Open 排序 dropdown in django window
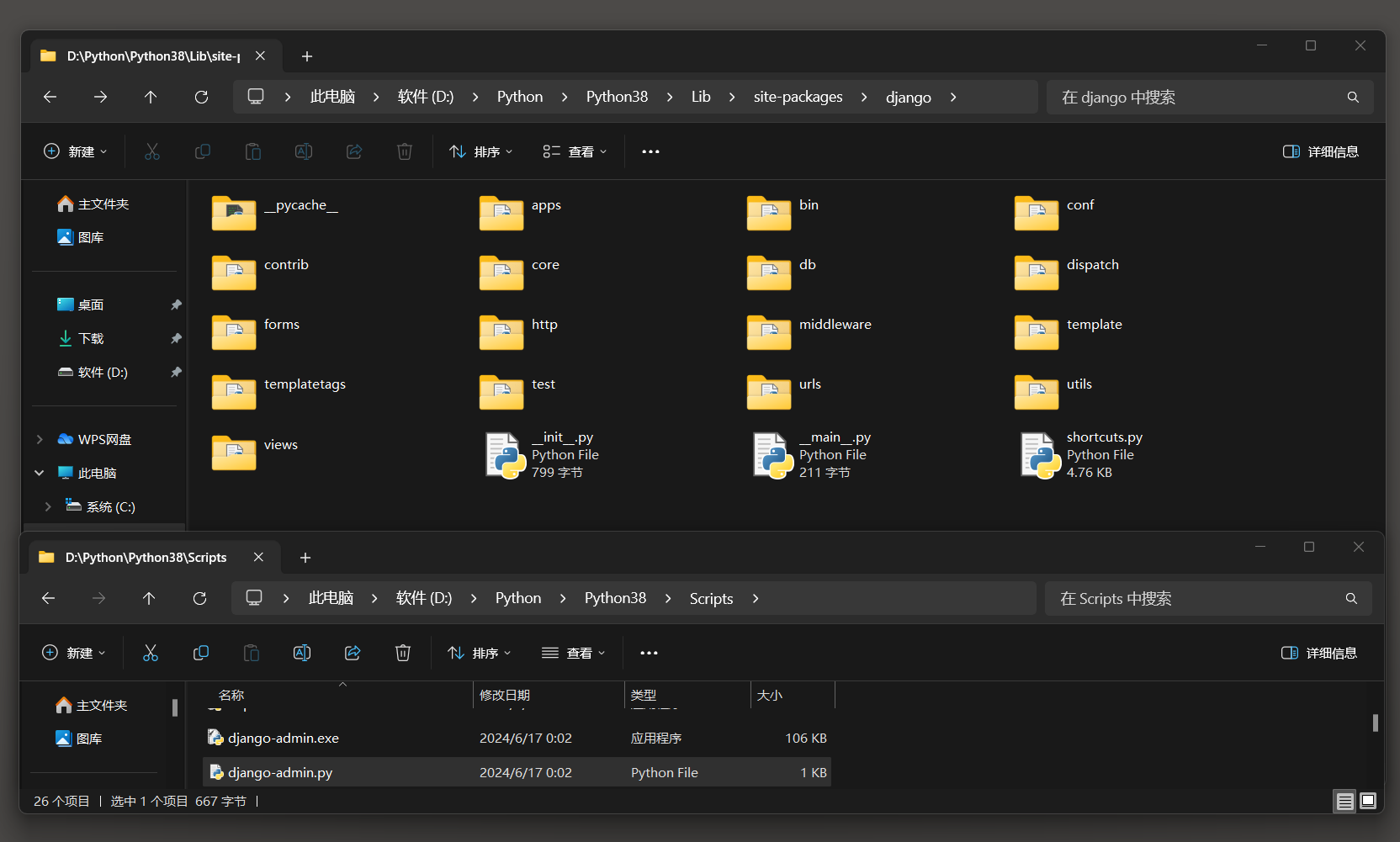This screenshot has height=842, width=1400. tap(481, 151)
